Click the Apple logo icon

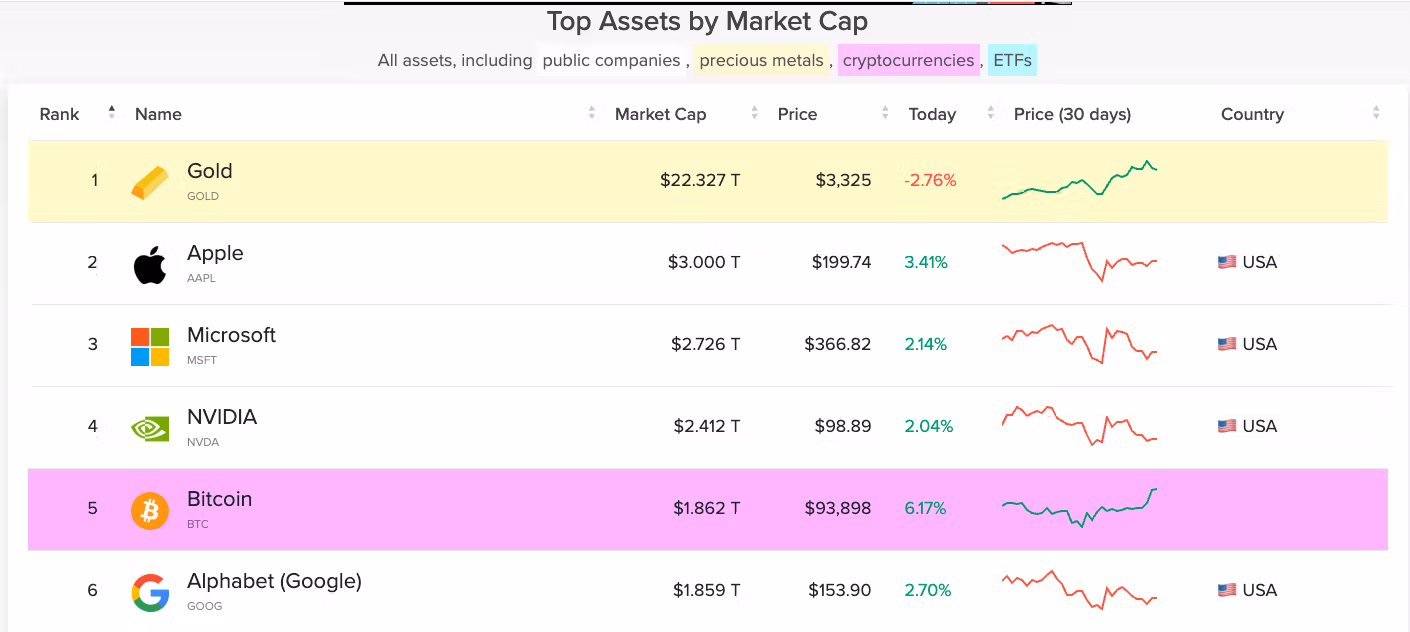pos(149,263)
